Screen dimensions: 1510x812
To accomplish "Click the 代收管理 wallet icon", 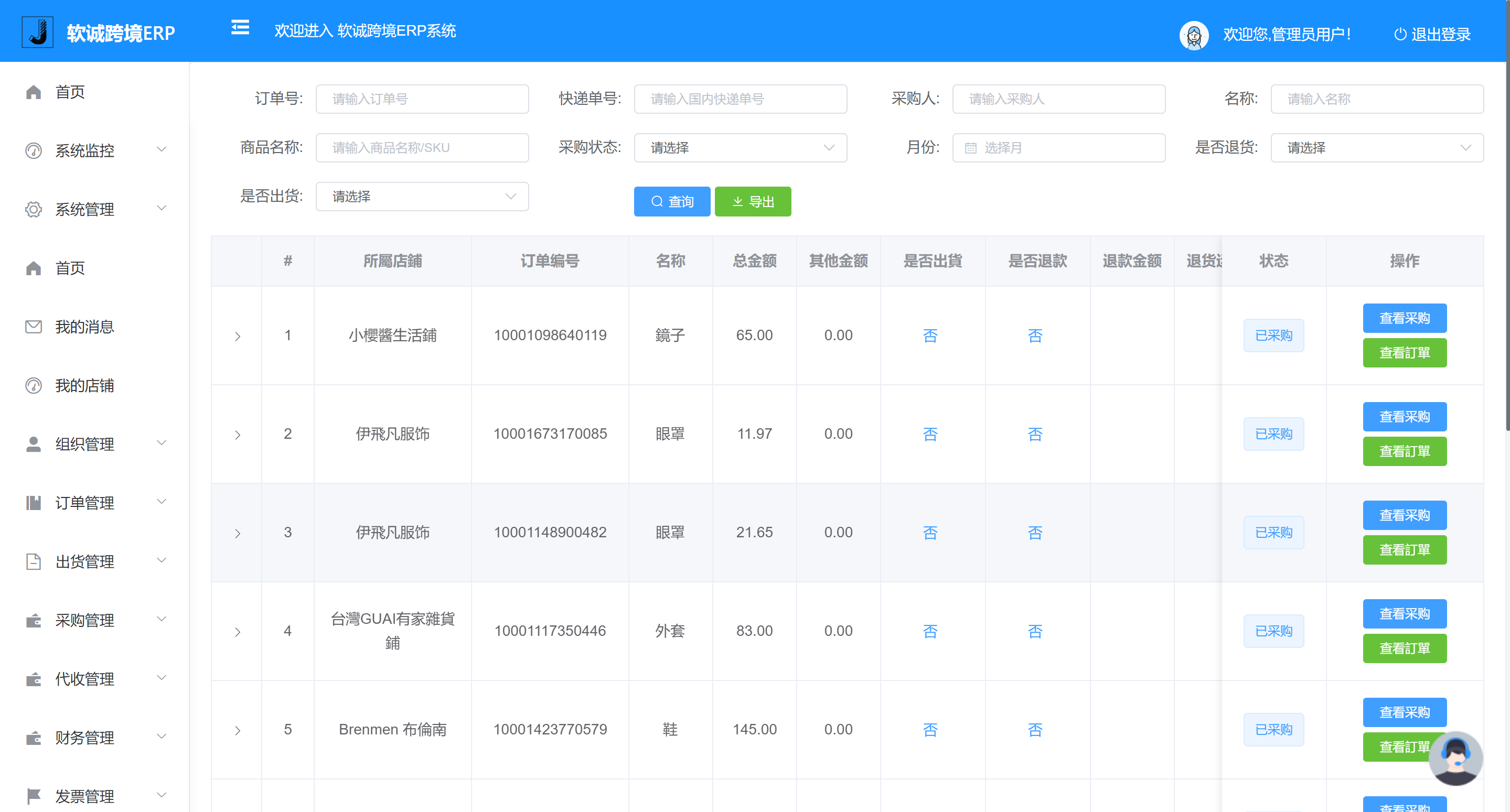I will (x=34, y=678).
